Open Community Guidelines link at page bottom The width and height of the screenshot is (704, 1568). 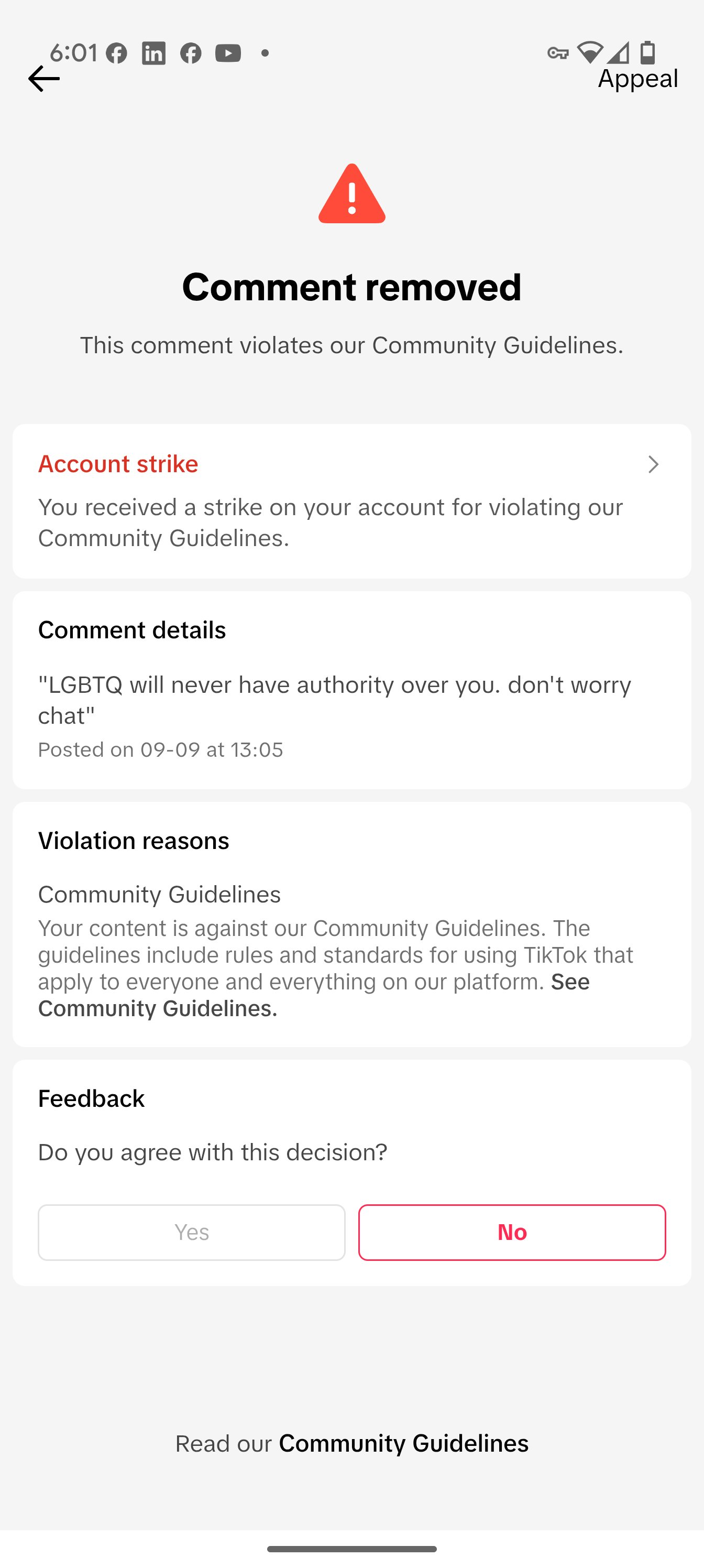pos(403,1443)
